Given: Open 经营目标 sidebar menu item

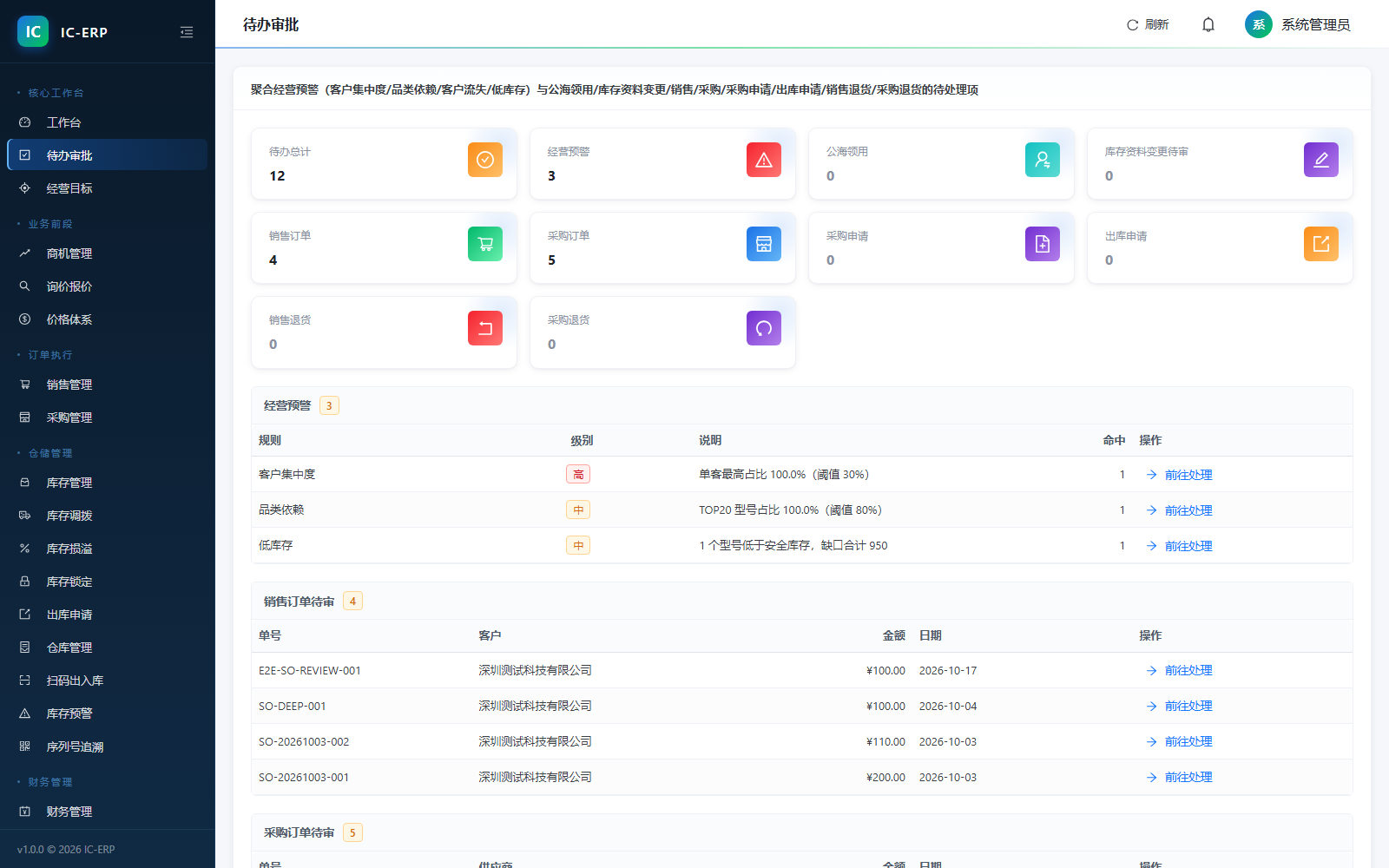Looking at the screenshot, I should click(x=108, y=188).
